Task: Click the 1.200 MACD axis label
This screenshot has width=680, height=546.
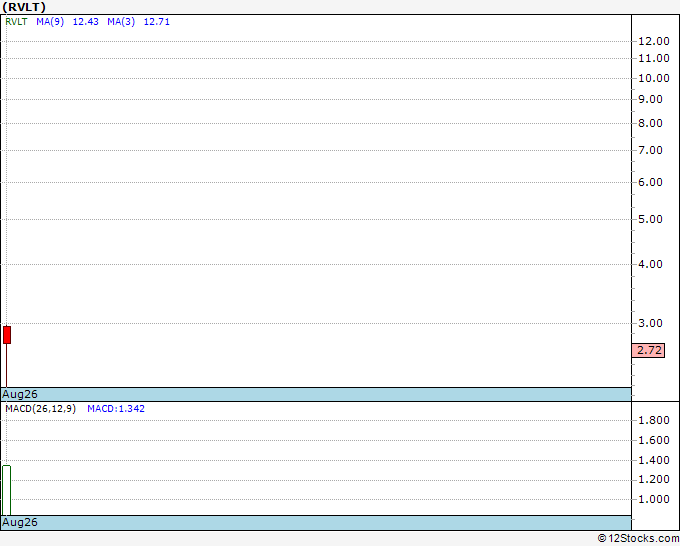Action: (x=654, y=480)
